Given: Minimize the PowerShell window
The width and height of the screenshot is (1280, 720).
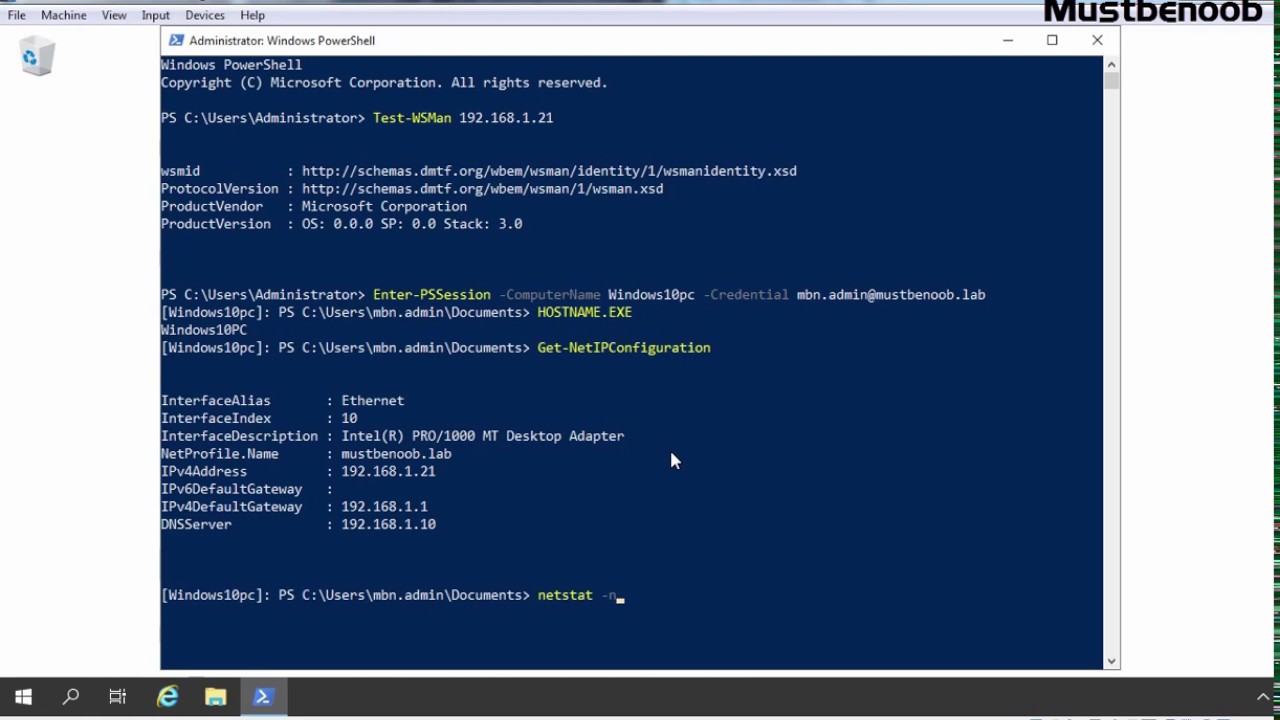Looking at the screenshot, I should click(1008, 40).
